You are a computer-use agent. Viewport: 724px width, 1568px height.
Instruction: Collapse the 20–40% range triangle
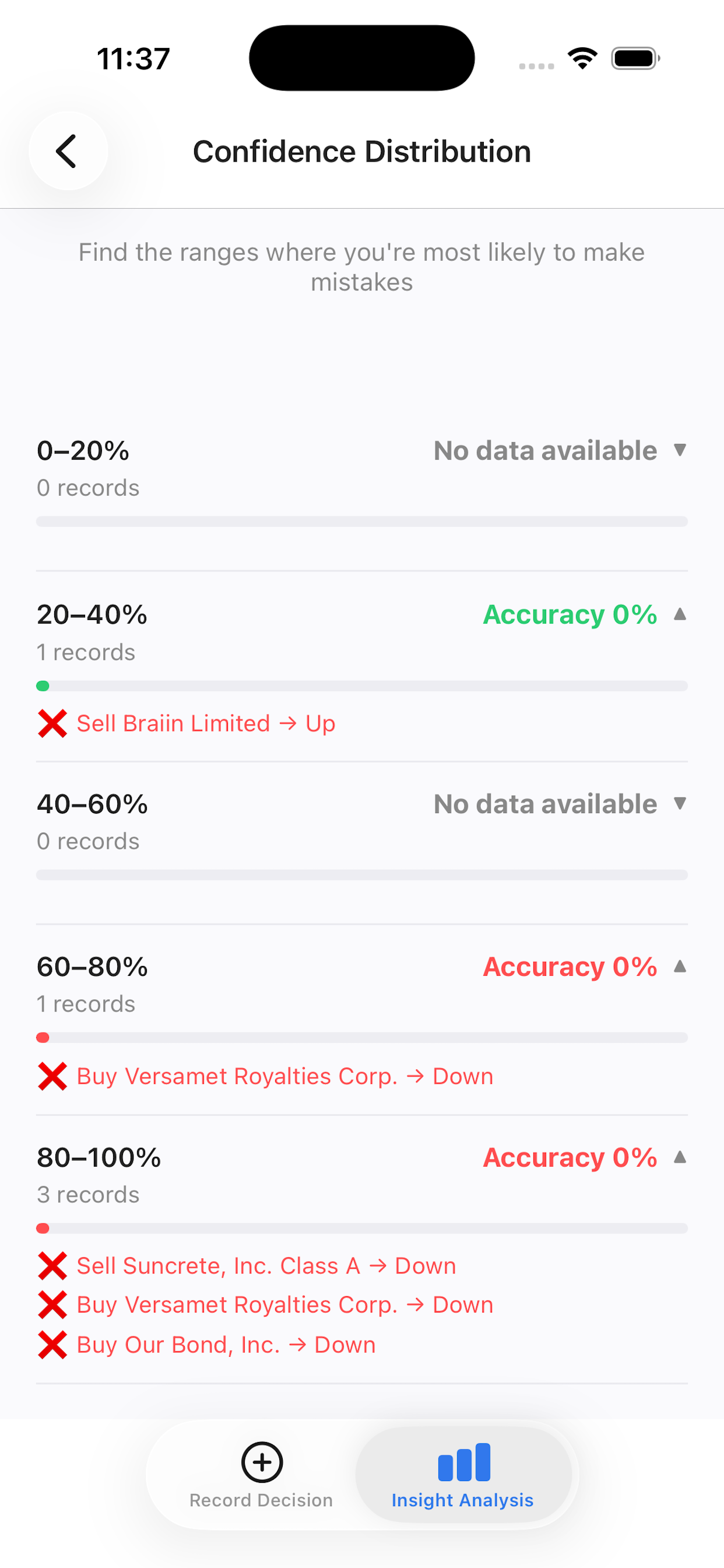pyautogui.click(x=680, y=614)
